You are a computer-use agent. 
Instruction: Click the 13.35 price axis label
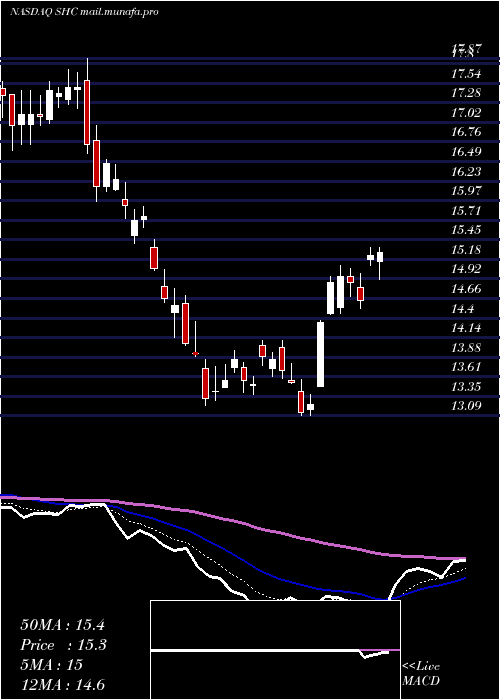466,387
